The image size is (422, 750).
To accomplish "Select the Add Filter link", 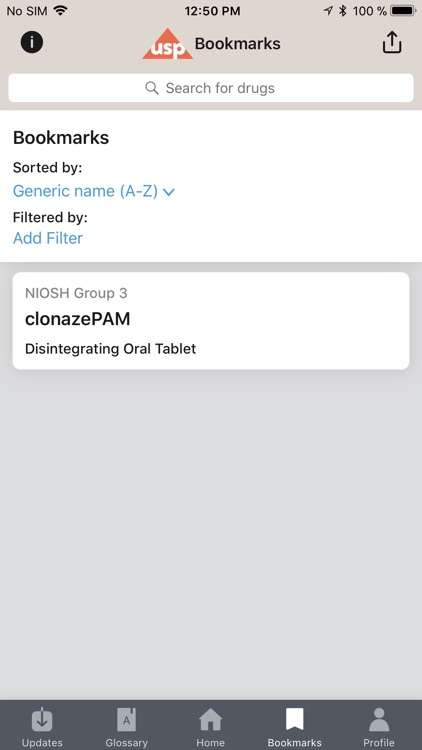I will click(x=48, y=238).
